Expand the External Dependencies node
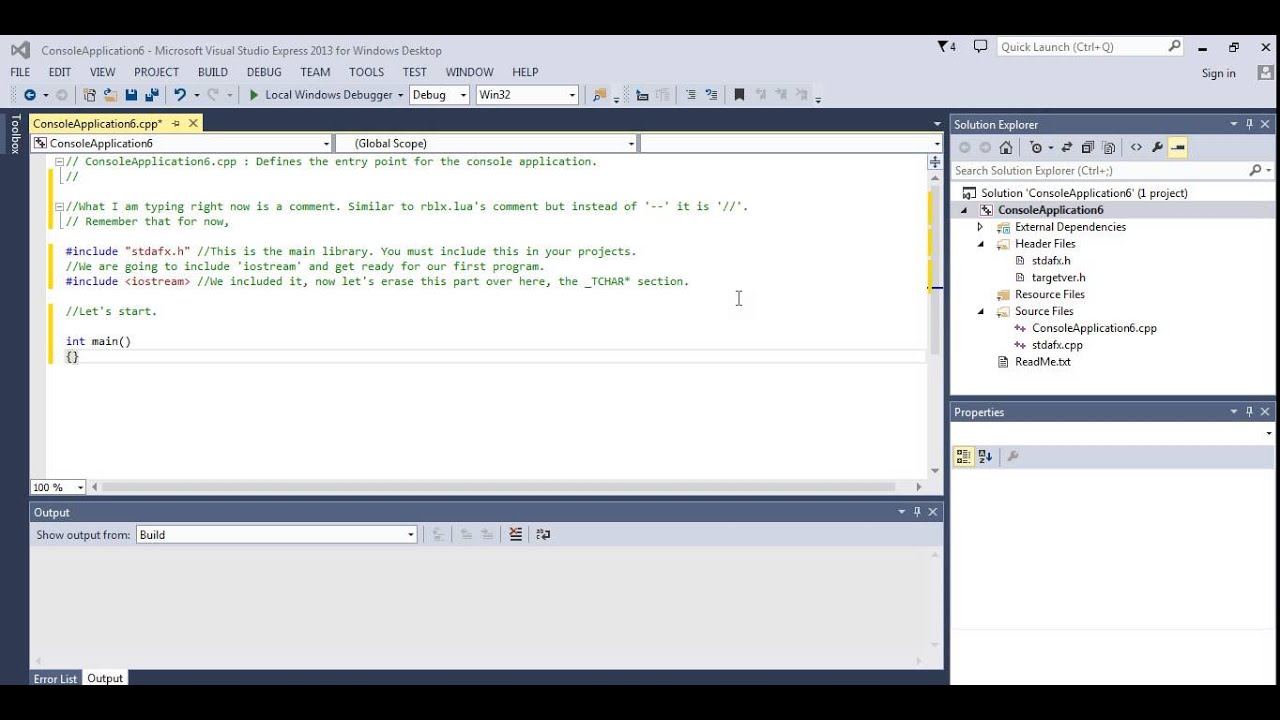1280x720 pixels. (980, 227)
